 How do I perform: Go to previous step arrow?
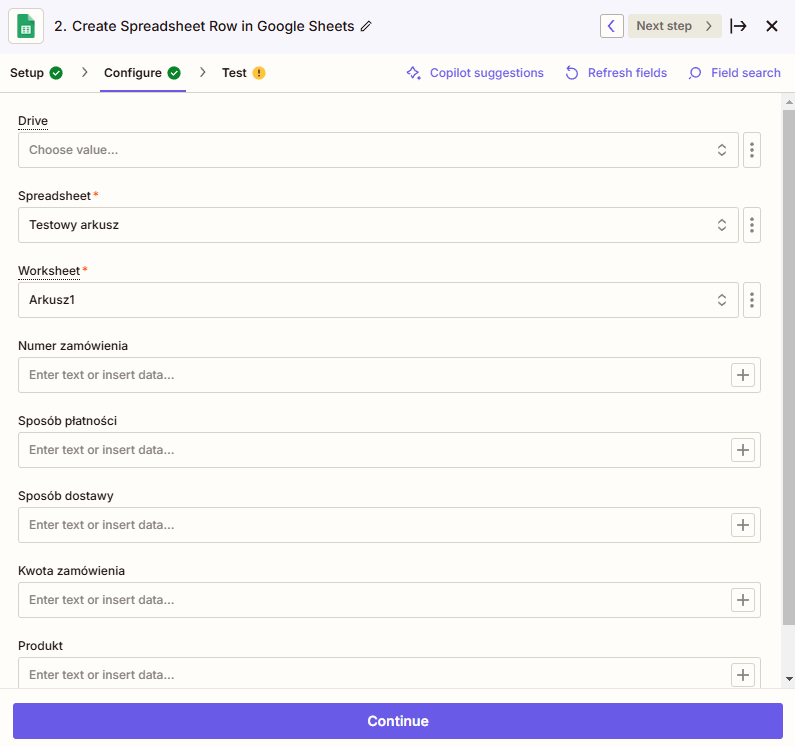pos(612,26)
